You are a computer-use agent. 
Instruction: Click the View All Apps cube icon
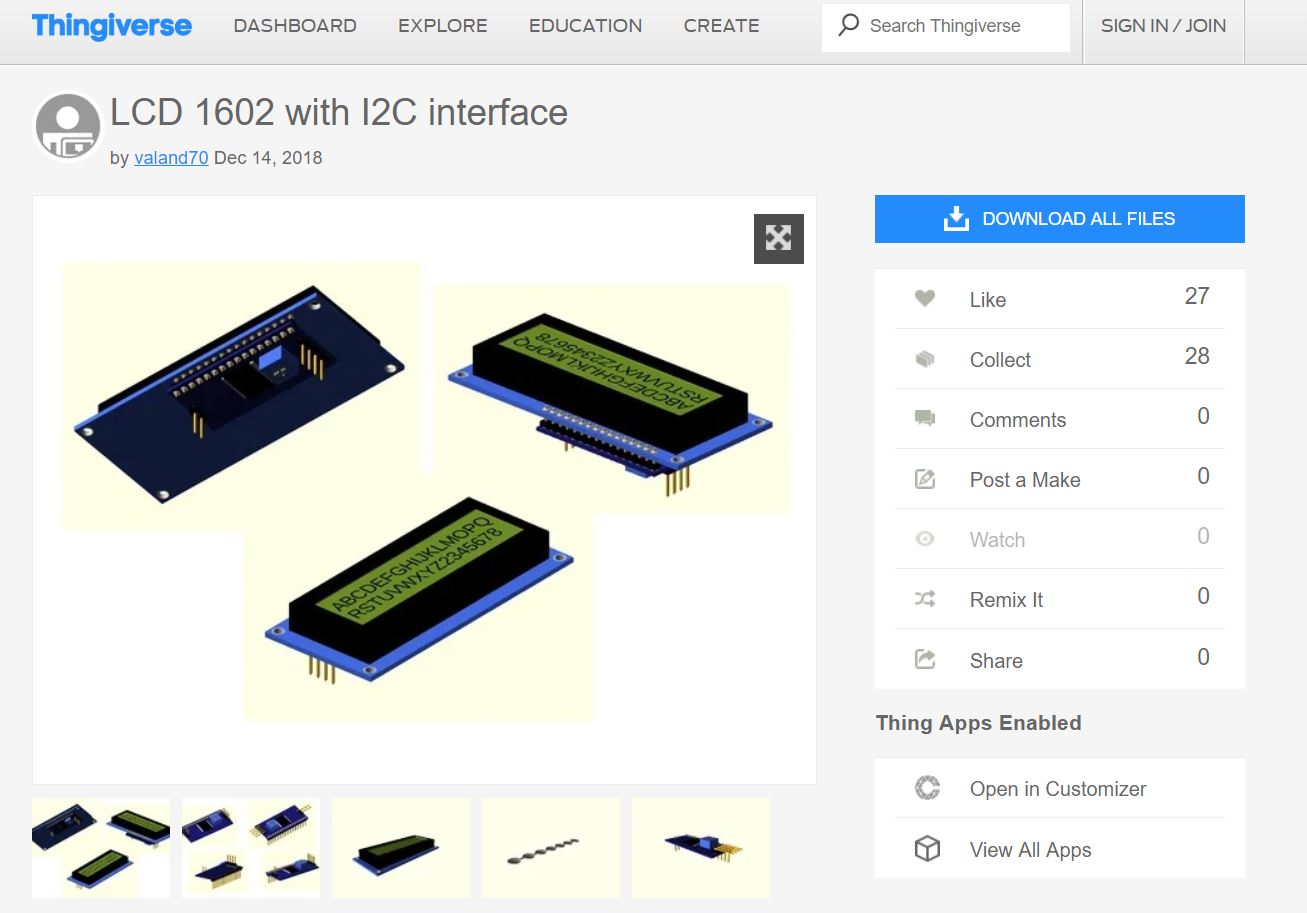(x=927, y=849)
